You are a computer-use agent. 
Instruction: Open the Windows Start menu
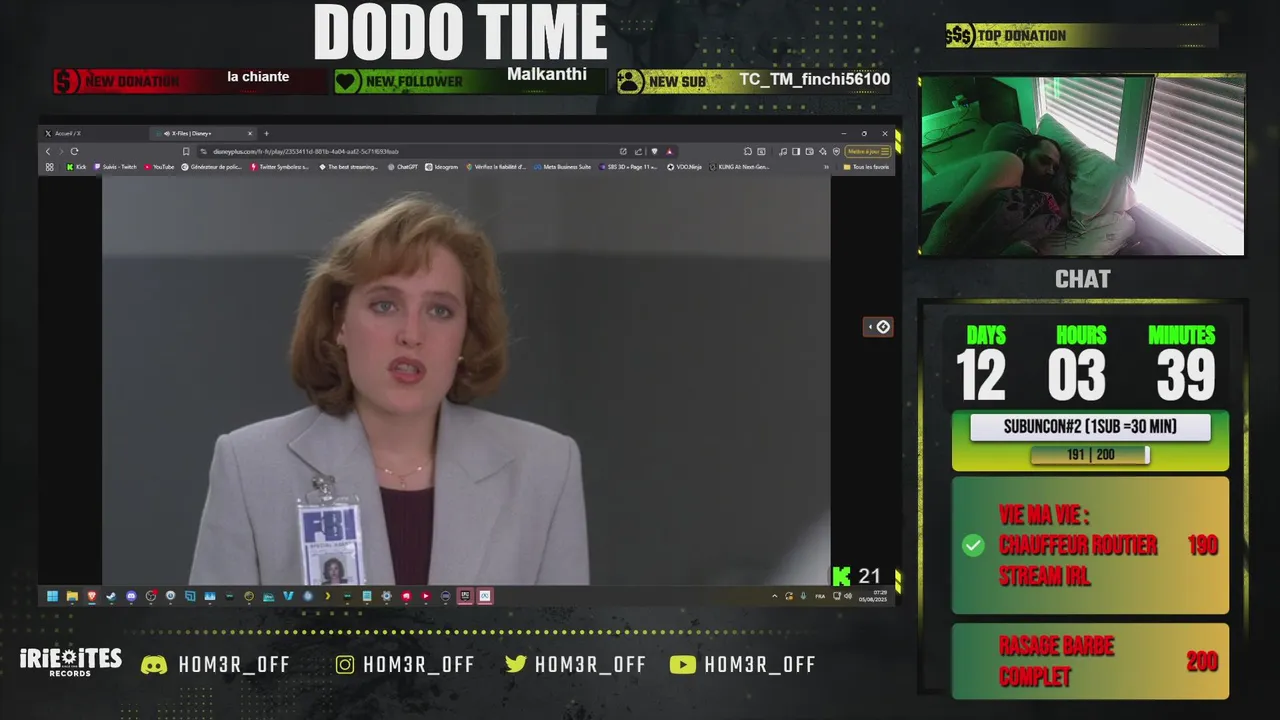(52, 596)
